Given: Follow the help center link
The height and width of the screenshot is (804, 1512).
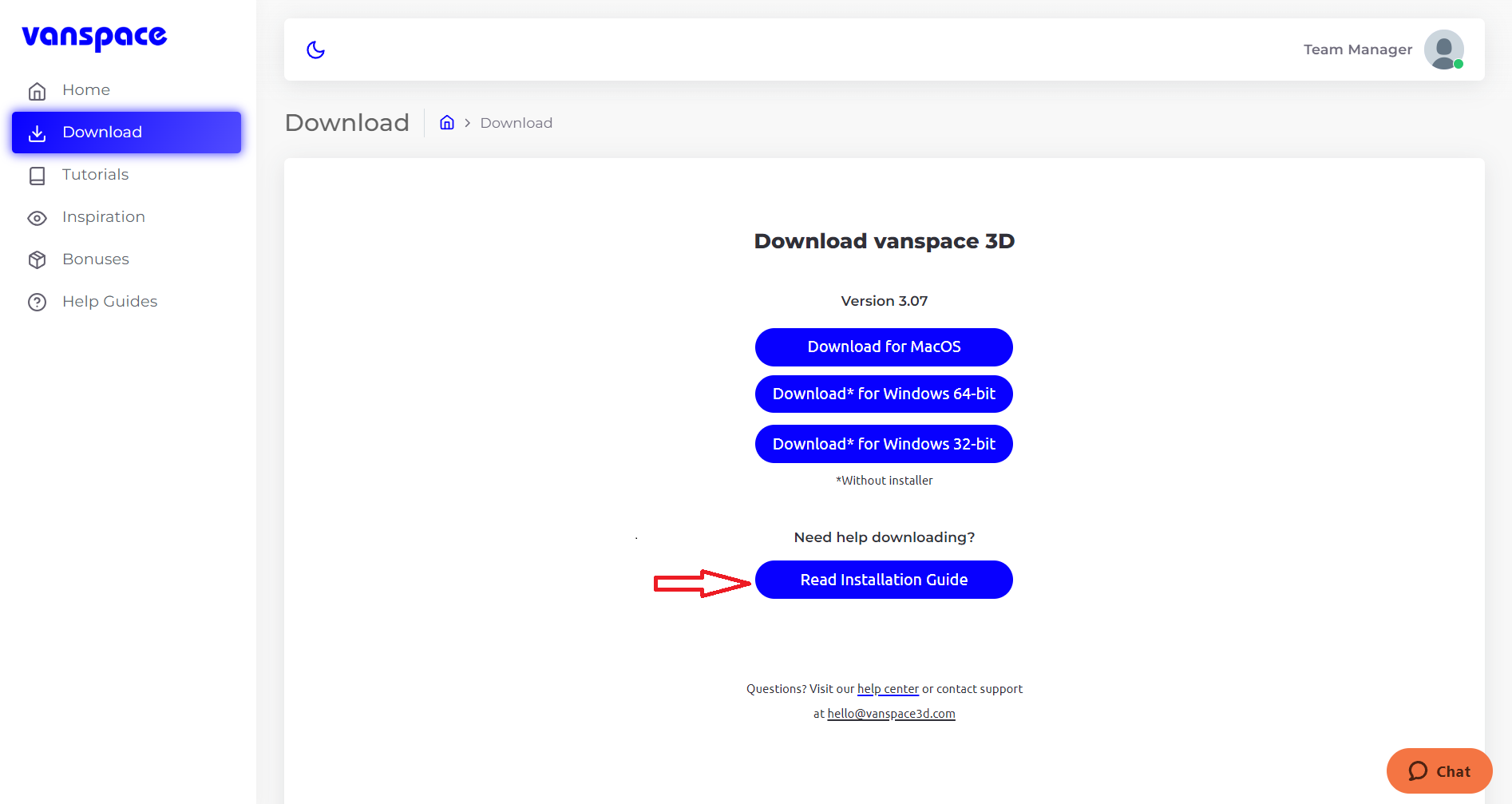Looking at the screenshot, I should [888, 689].
